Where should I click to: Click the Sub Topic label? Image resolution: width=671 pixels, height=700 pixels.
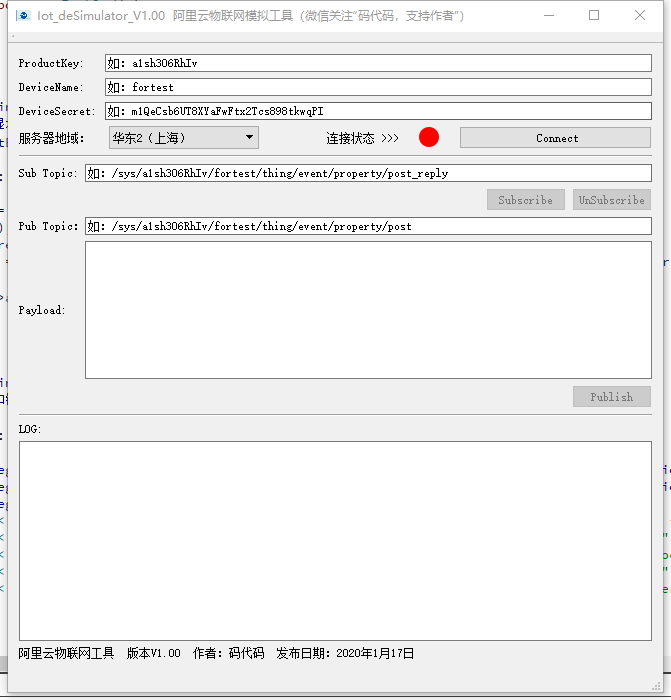[x=48, y=173]
